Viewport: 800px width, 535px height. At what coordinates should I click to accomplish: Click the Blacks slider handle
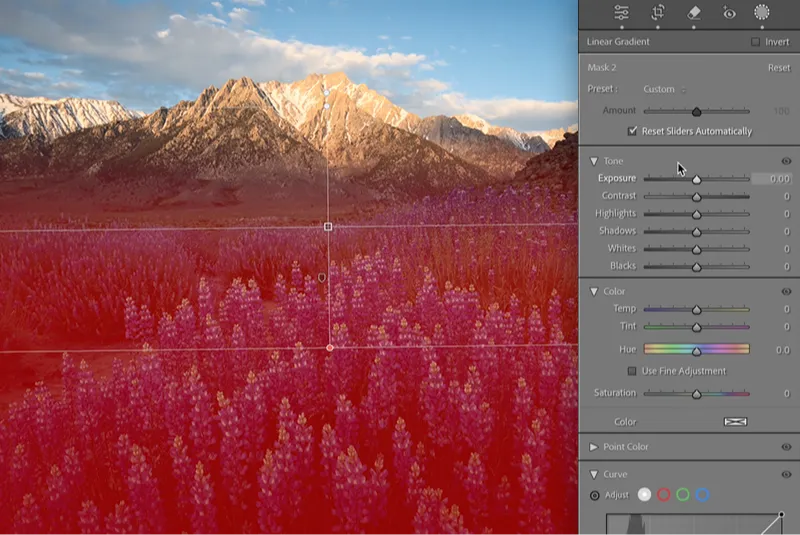click(x=696, y=267)
